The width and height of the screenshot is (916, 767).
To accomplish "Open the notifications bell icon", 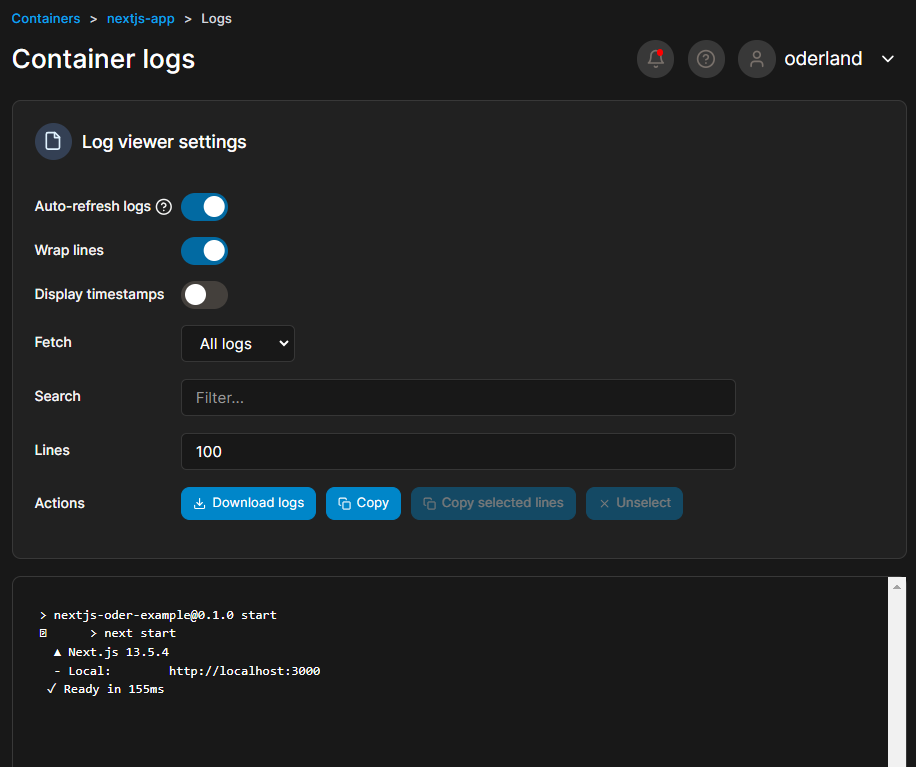I will [x=655, y=59].
